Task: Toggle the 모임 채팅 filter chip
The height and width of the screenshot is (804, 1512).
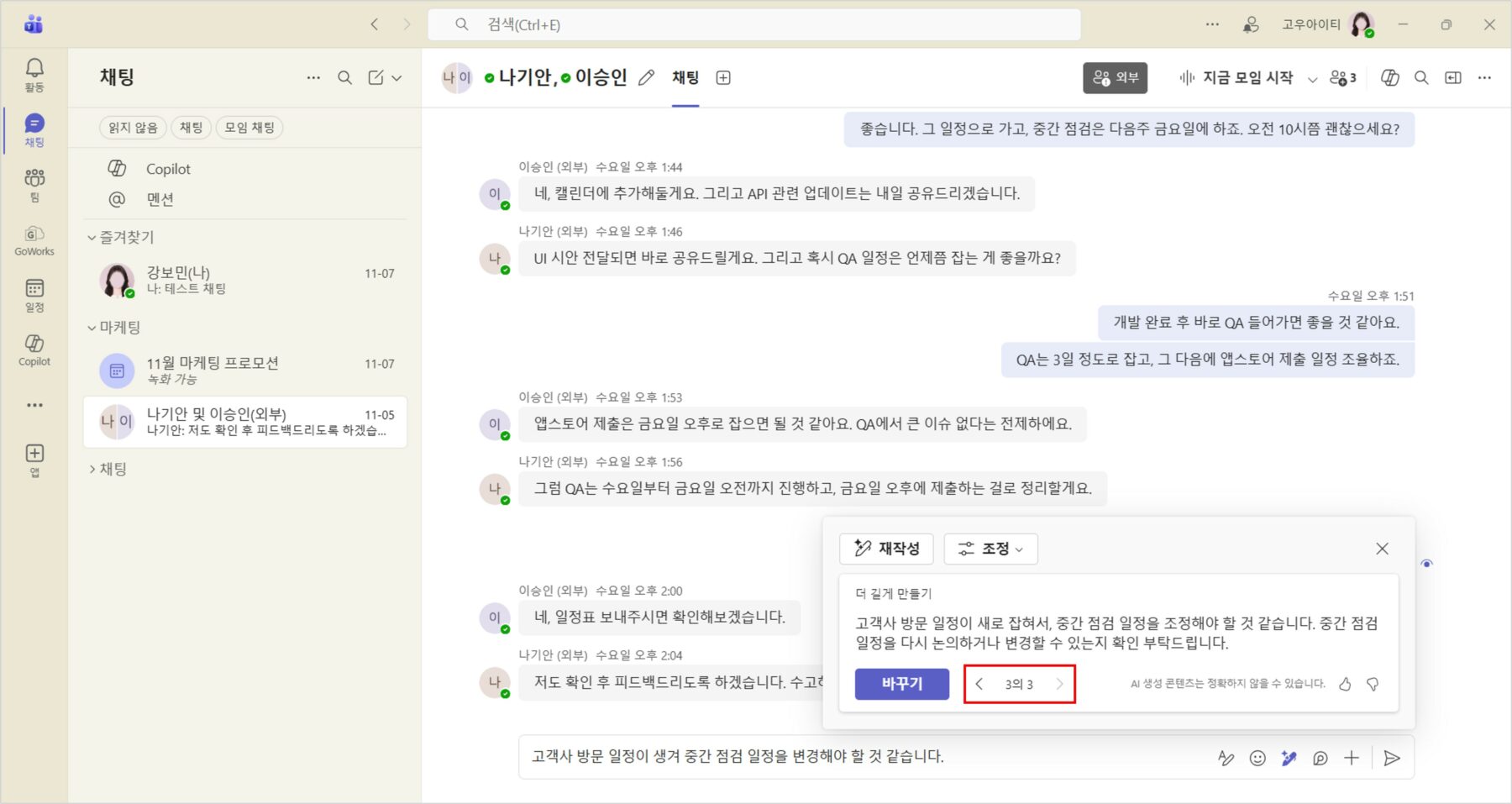Action: 249,128
